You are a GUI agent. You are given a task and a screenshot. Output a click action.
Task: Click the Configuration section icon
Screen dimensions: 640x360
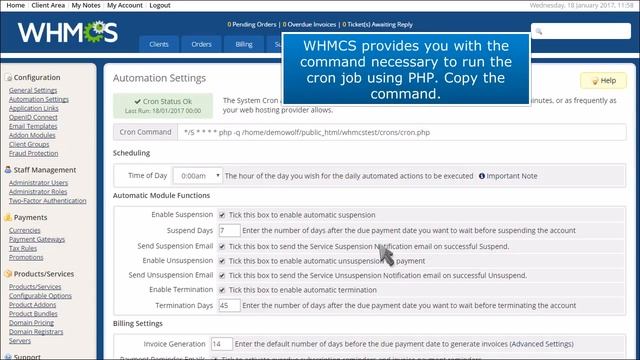(8, 77)
